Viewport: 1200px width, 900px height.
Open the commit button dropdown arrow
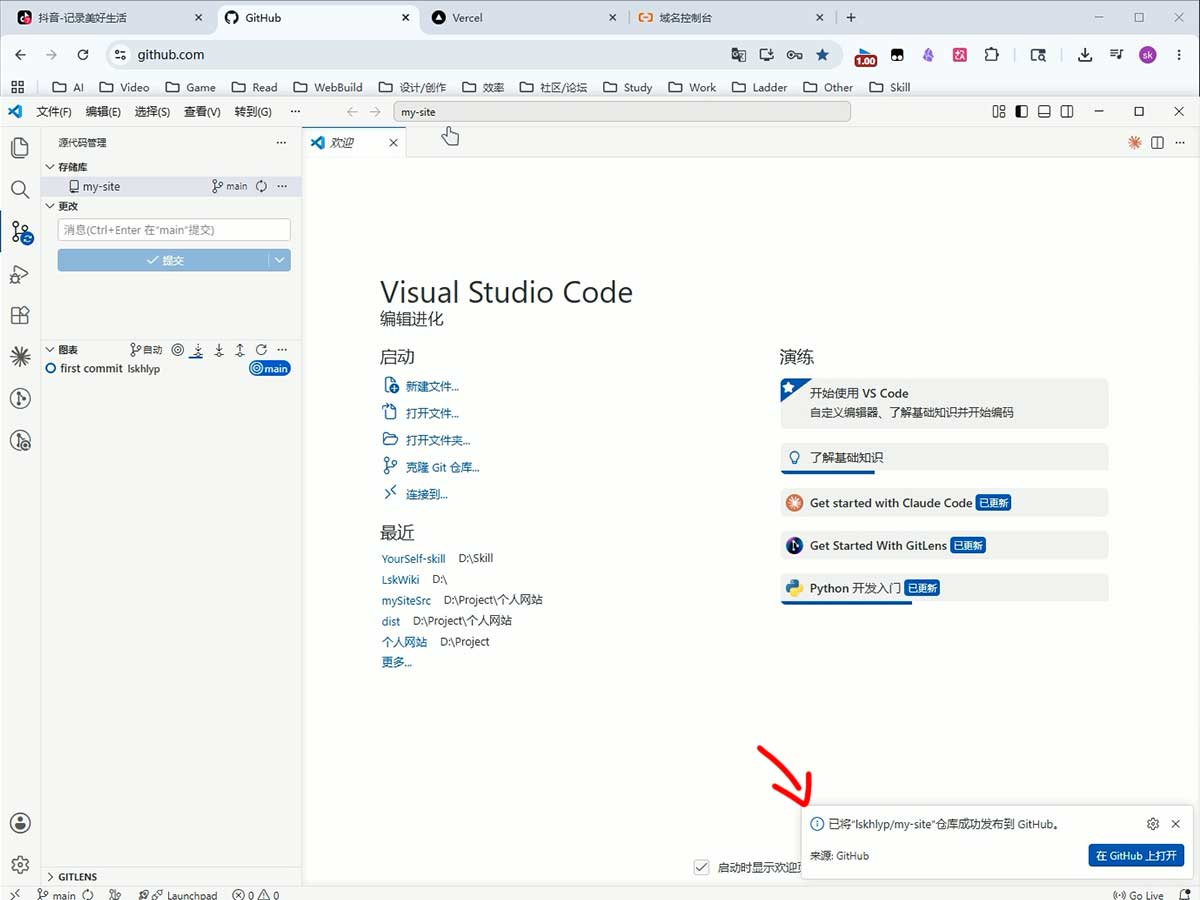pos(280,260)
